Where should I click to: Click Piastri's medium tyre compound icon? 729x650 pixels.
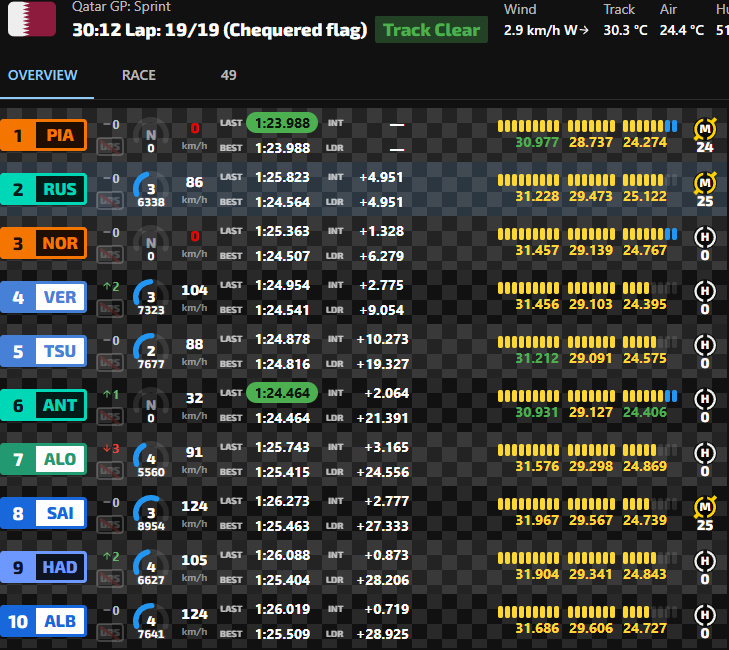pyautogui.click(x=705, y=129)
